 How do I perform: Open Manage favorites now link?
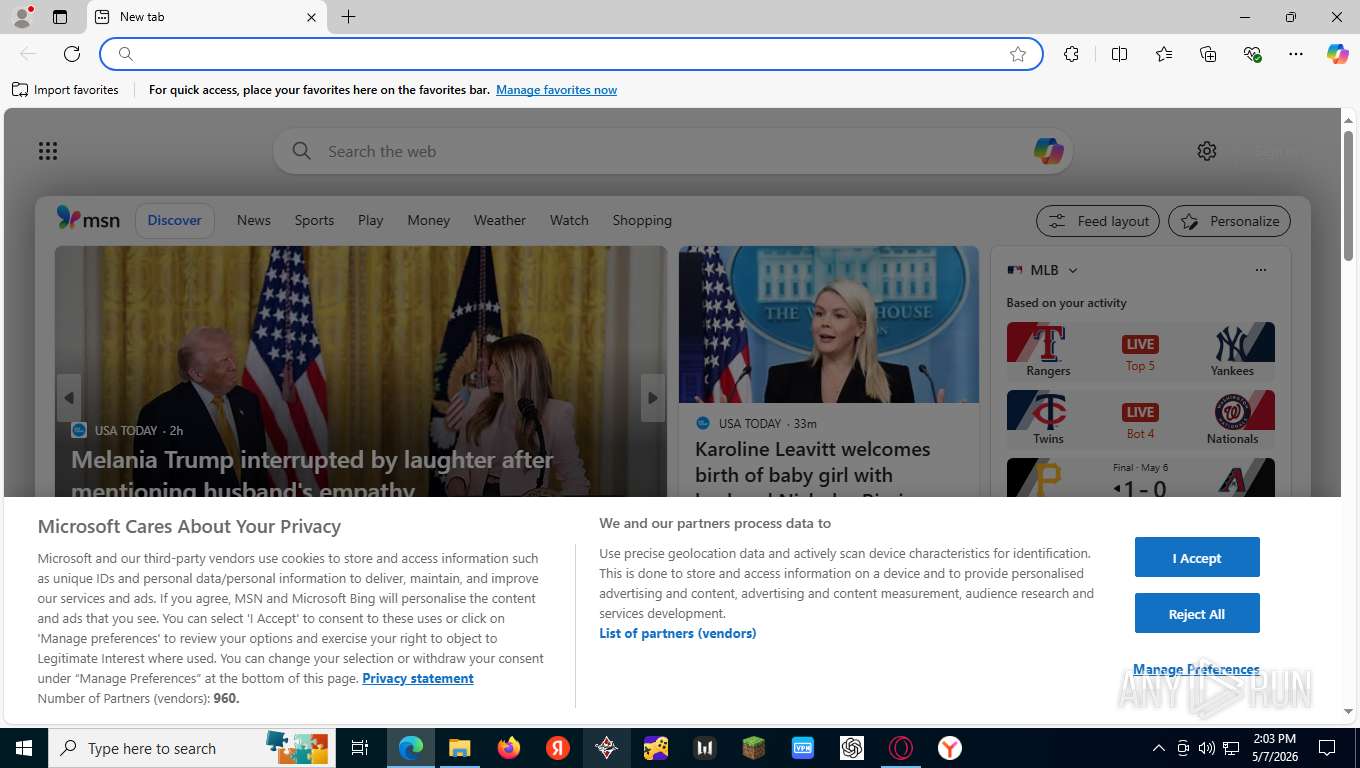click(556, 90)
